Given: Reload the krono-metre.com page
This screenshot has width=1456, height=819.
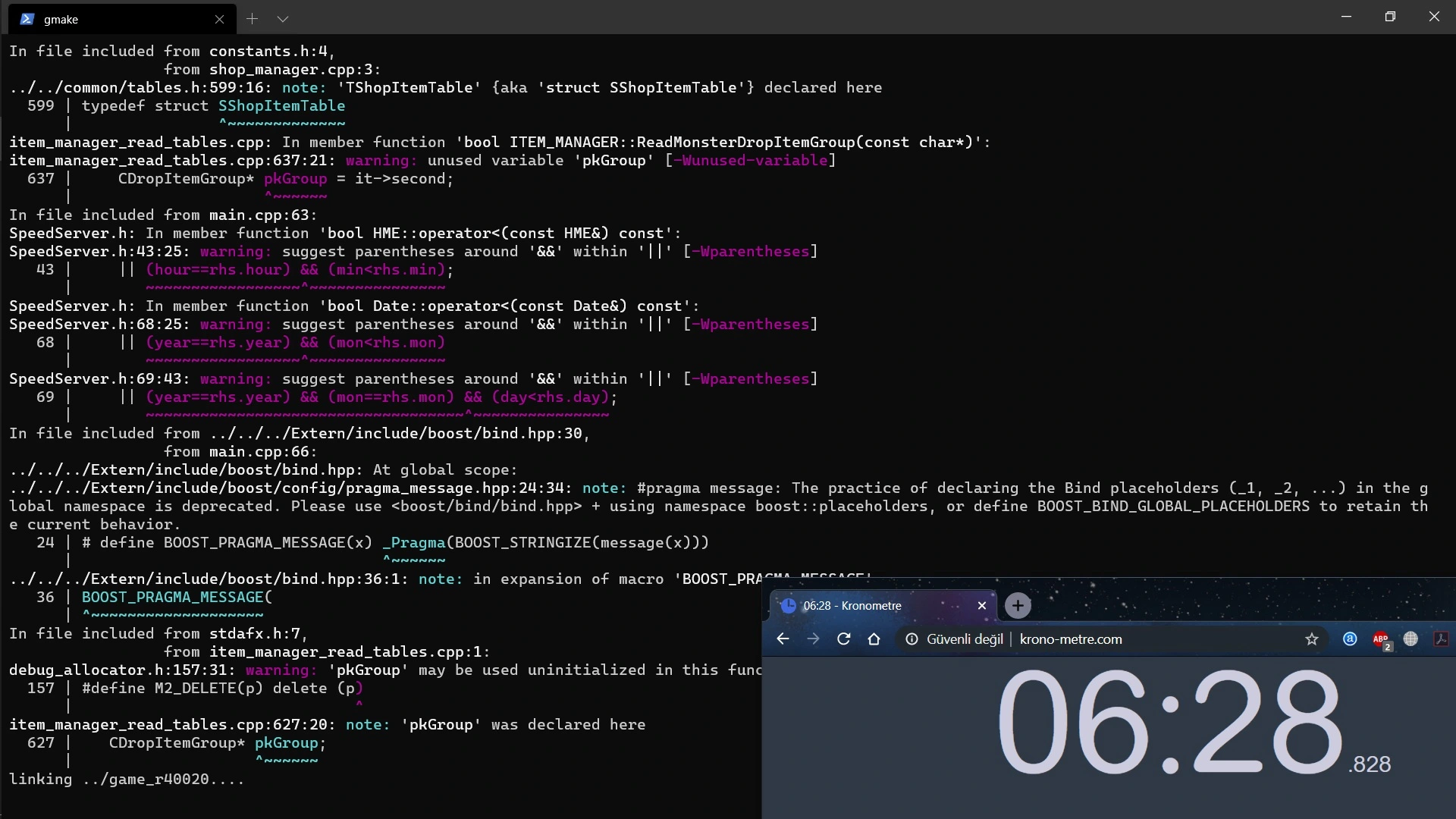Looking at the screenshot, I should coord(843,639).
